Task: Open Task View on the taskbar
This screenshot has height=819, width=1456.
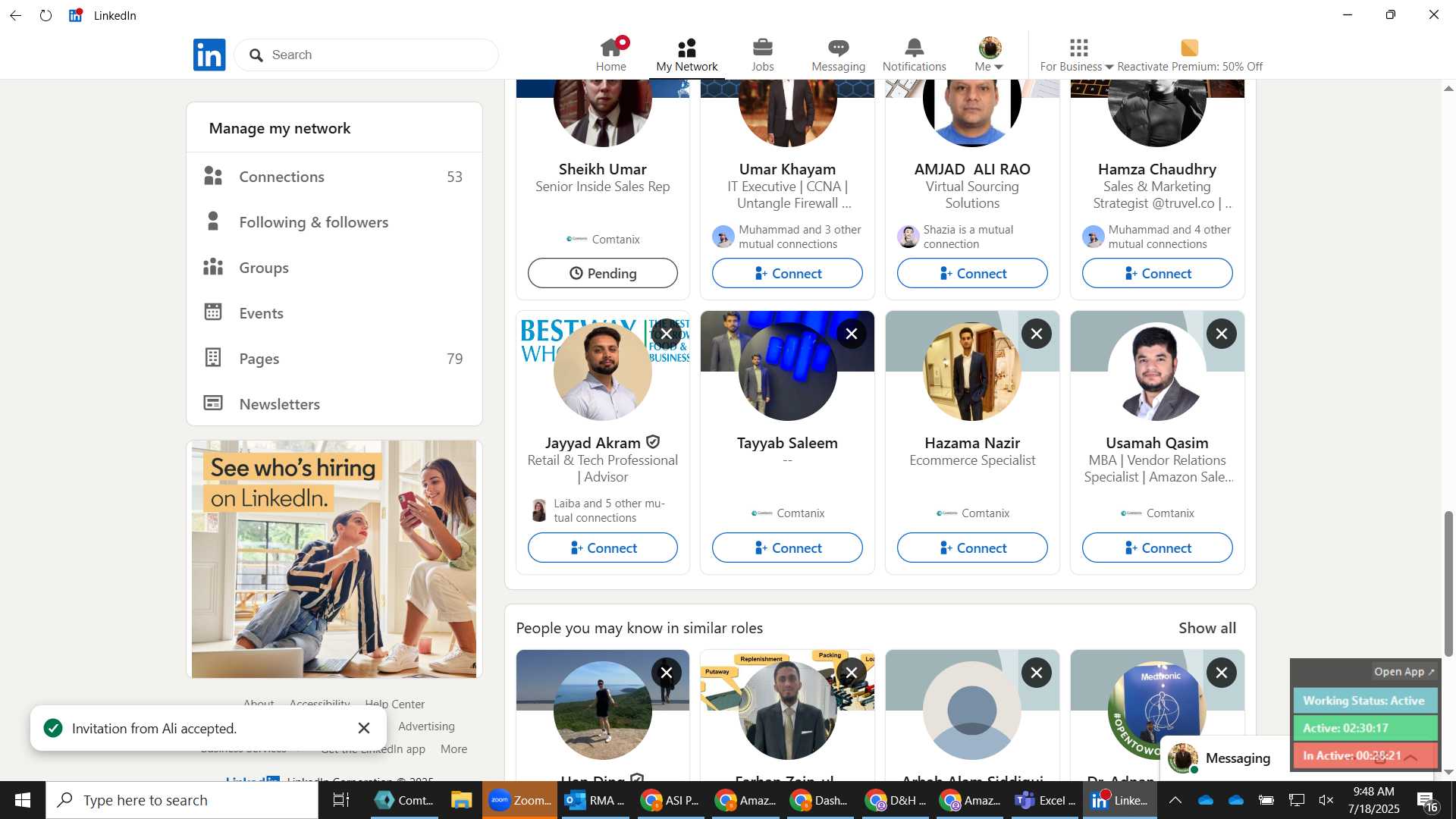Action: pos(341,800)
